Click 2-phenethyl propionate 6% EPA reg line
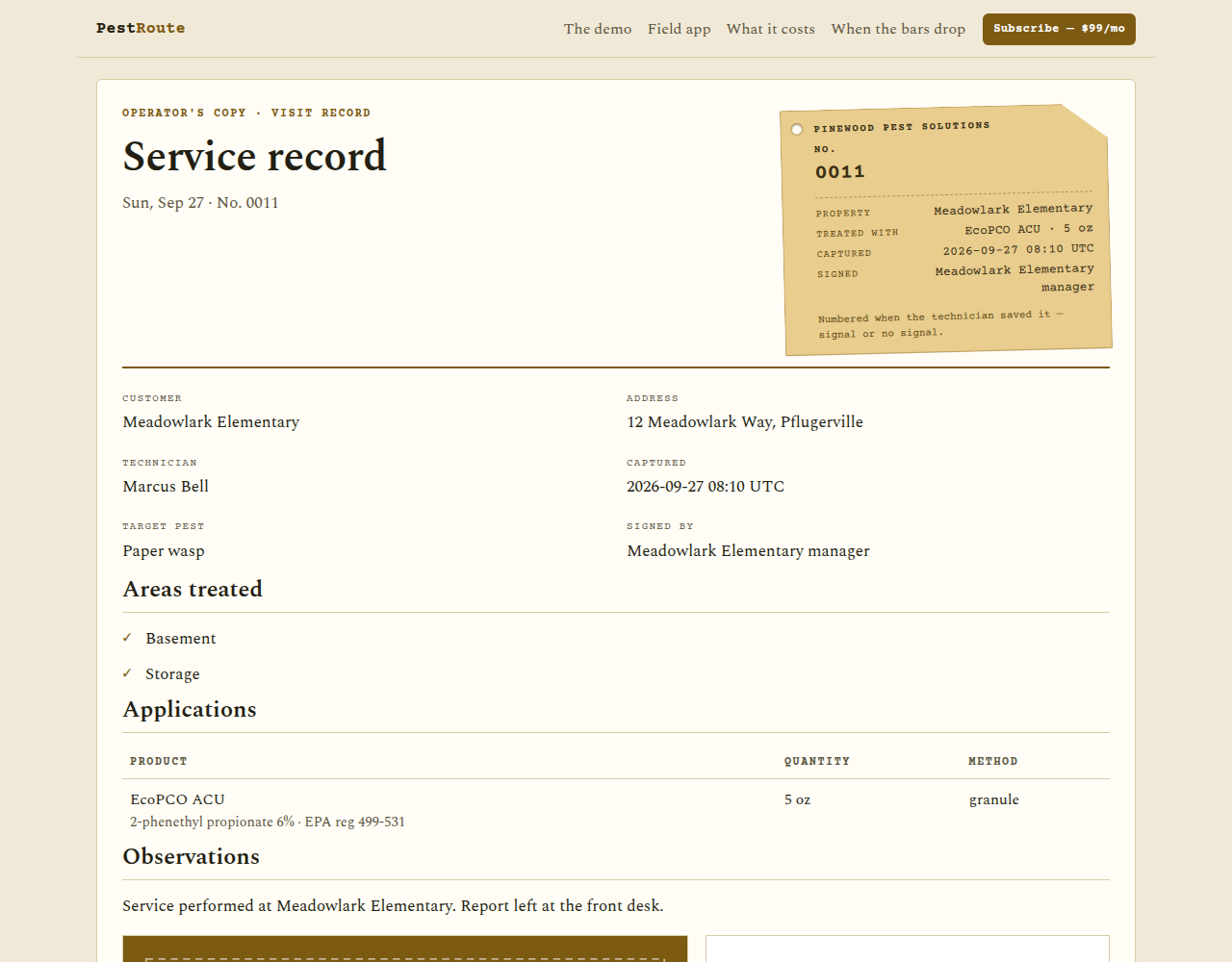Screen dimensions: 1232x962 (x=268, y=822)
